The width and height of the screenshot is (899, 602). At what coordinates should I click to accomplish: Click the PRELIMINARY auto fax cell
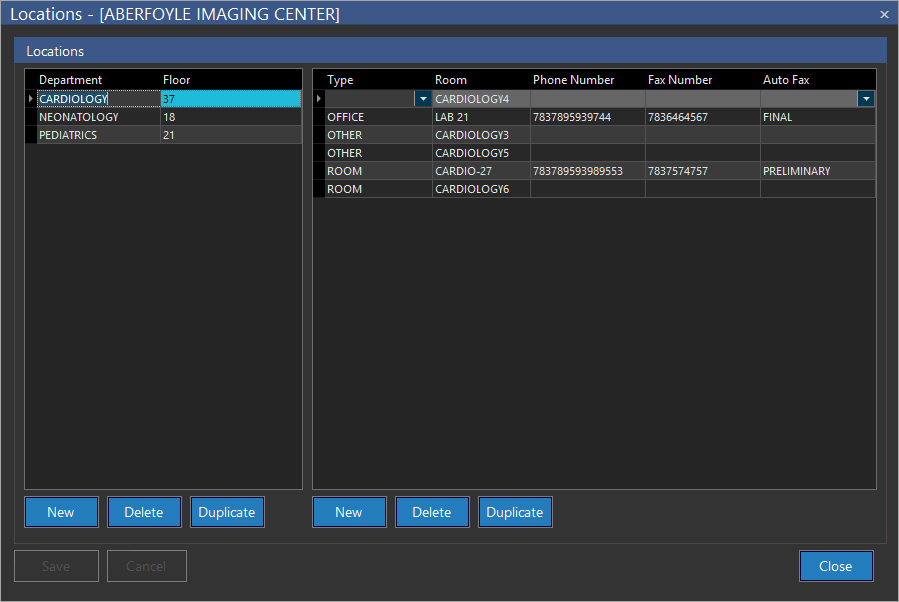click(x=797, y=171)
